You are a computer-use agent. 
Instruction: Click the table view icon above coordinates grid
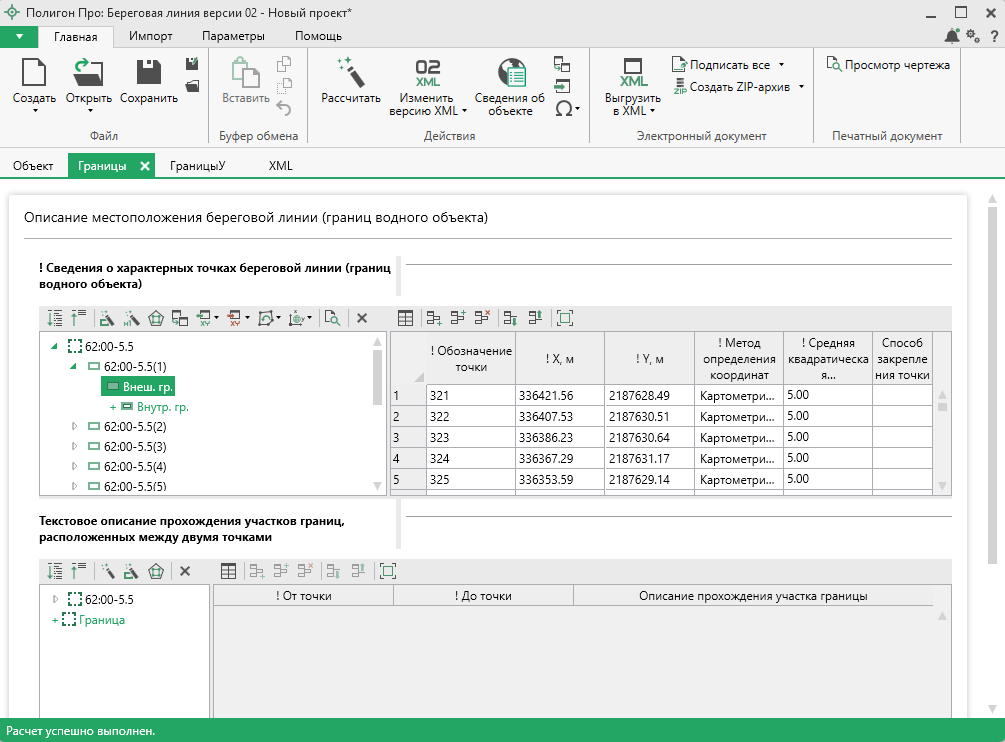405,318
